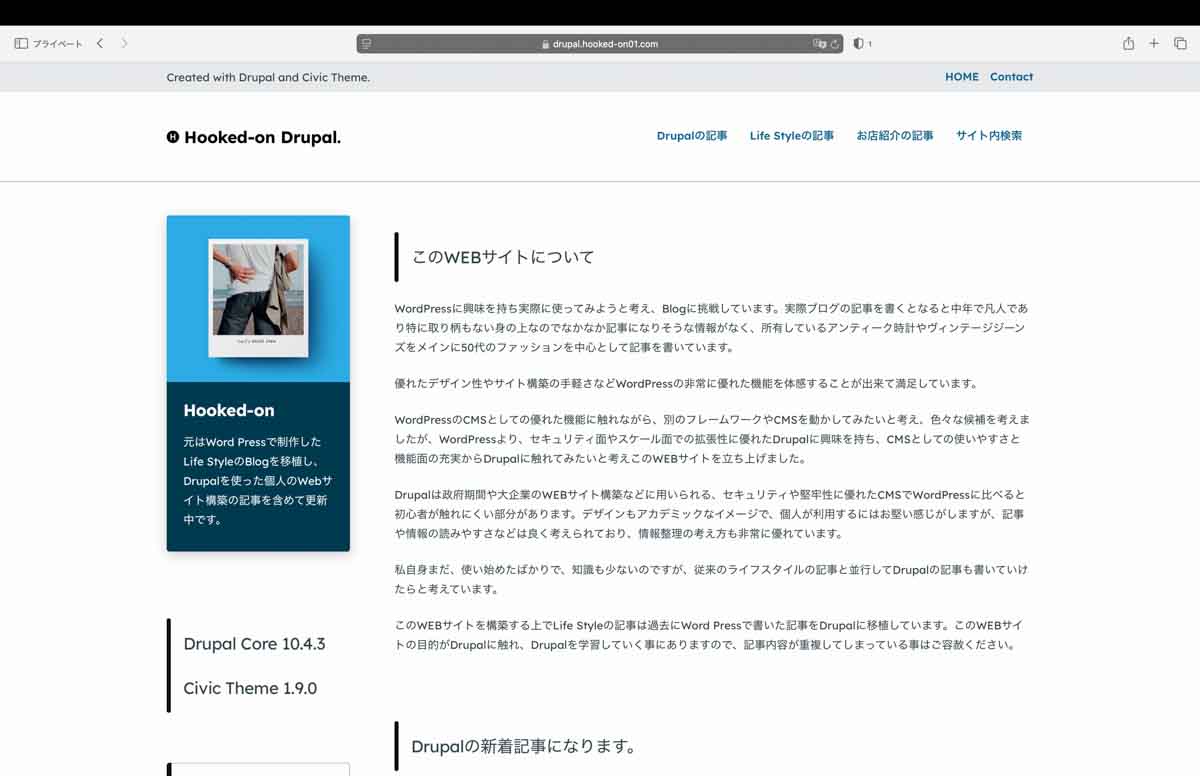The width and height of the screenshot is (1200, 776).
Task: Click 'Created with Drupal and Civic Theme.' text
Action: 268,77
